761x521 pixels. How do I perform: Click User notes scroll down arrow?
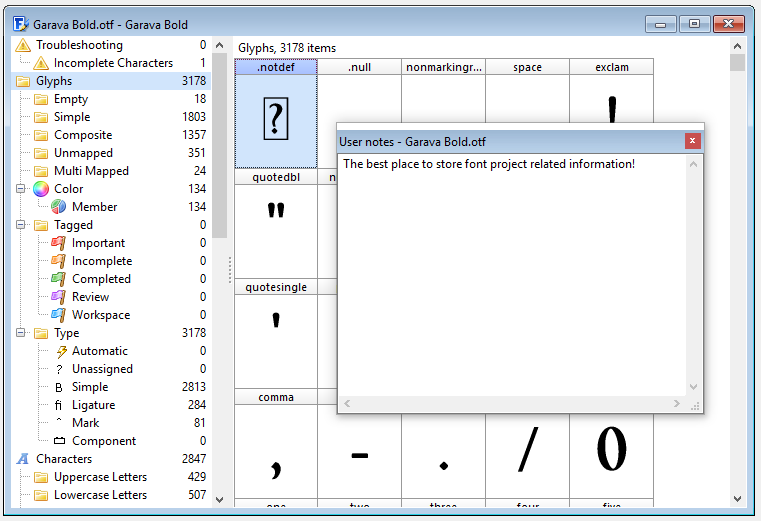(x=694, y=387)
